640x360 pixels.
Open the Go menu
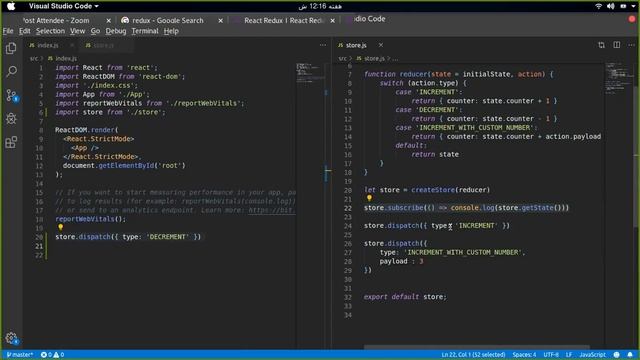(95, 31)
